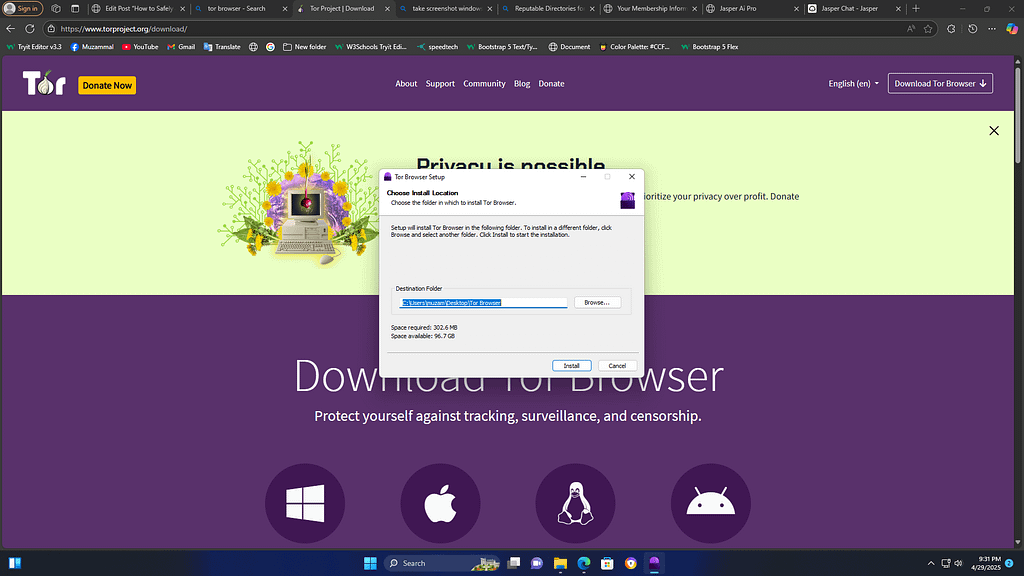Open Brave browser from the taskbar
The height and width of the screenshot is (576, 1024).
click(631, 563)
